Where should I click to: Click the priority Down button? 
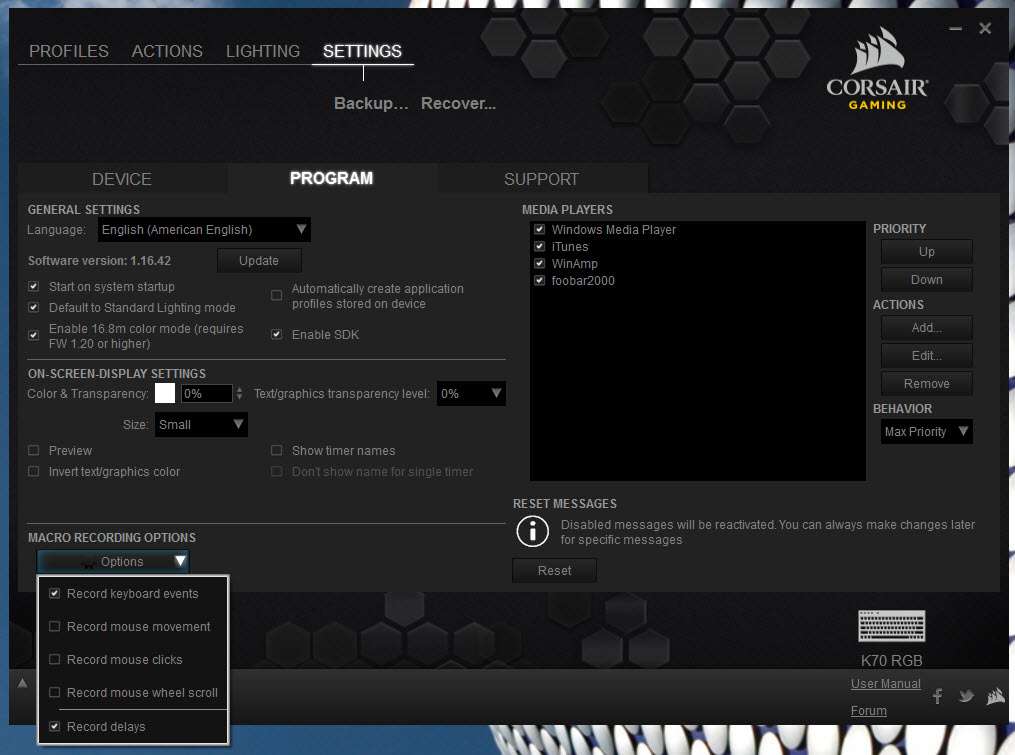coord(926,280)
